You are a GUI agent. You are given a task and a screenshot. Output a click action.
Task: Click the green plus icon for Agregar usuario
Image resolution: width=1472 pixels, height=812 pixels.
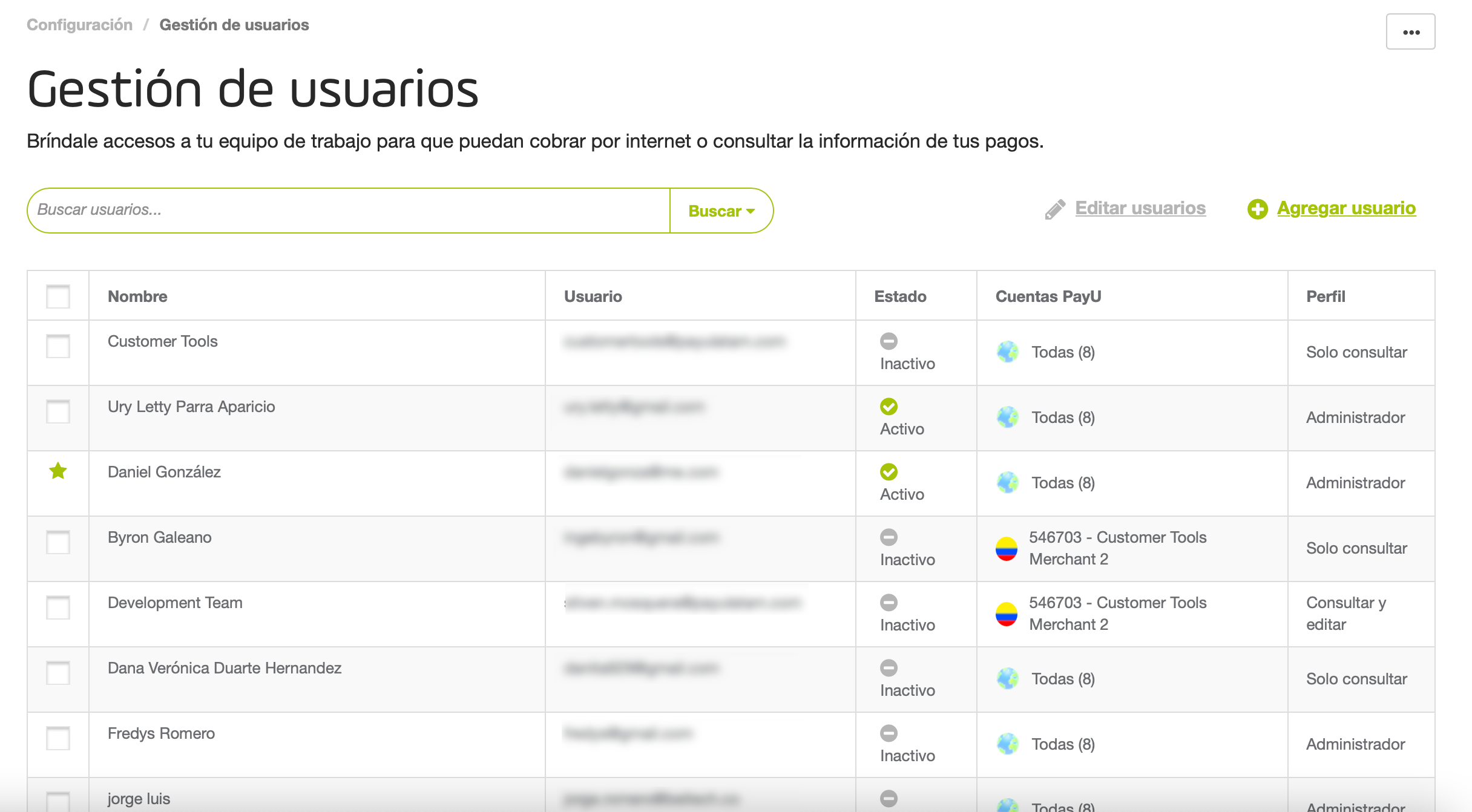tap(1257, 209)
